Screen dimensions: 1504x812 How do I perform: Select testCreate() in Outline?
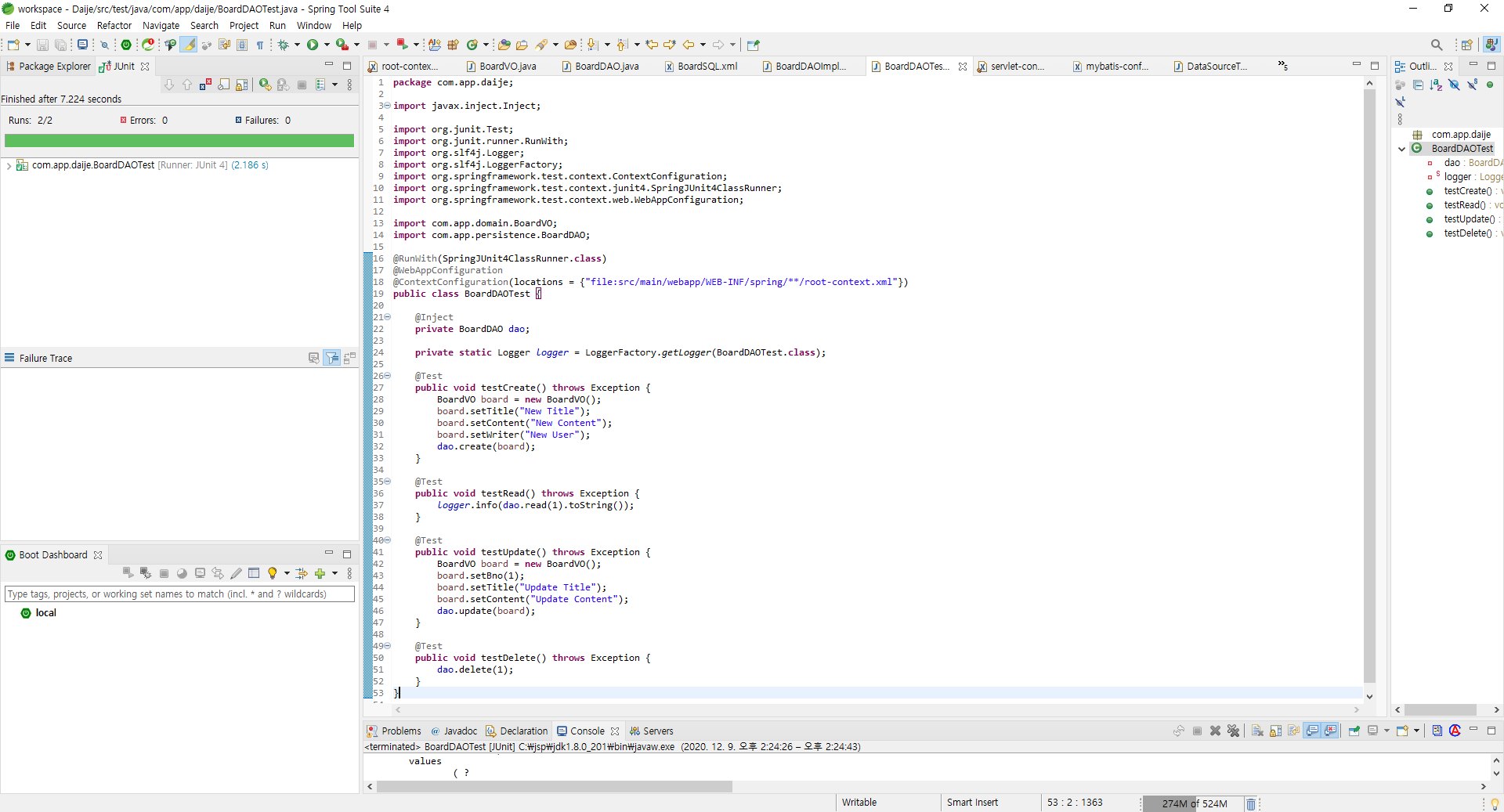click(1467, 191)
